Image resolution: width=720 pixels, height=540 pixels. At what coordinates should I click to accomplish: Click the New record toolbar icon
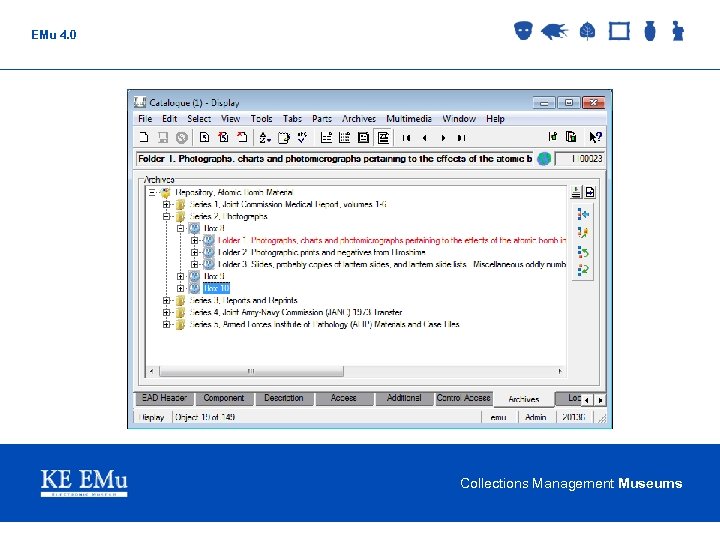(x=144, y=137)
